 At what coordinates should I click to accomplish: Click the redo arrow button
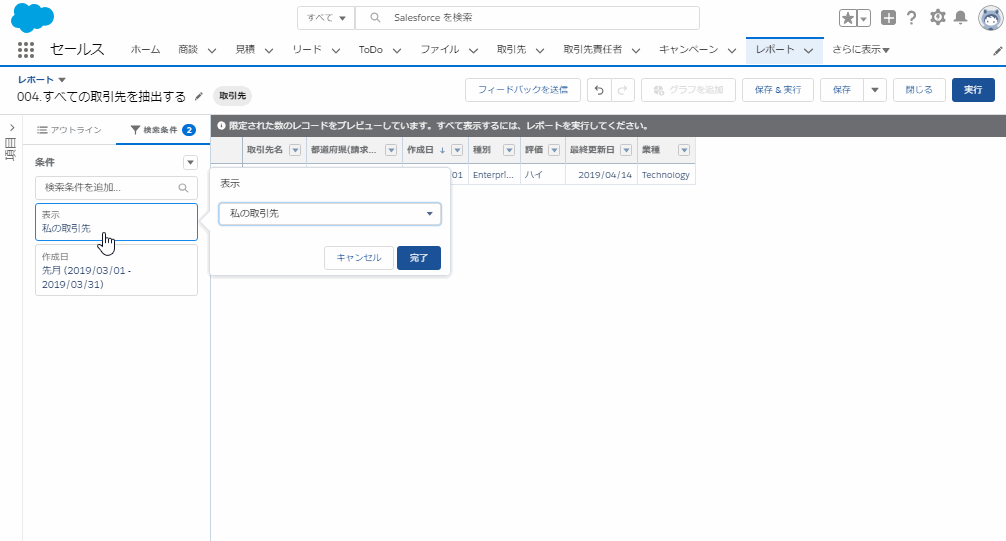622,90
